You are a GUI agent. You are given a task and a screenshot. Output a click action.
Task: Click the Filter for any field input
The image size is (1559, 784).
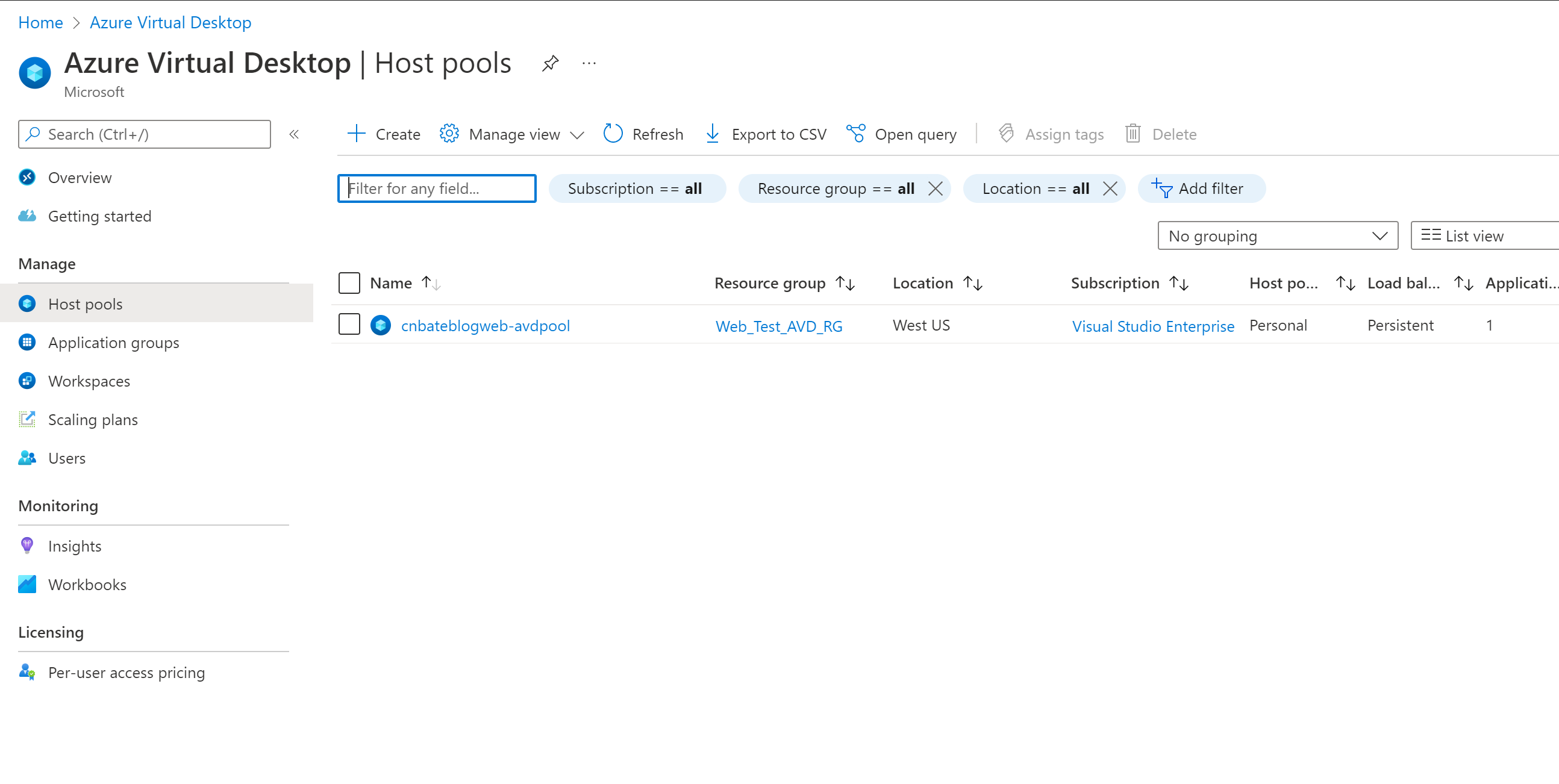[x=438, y=188]
